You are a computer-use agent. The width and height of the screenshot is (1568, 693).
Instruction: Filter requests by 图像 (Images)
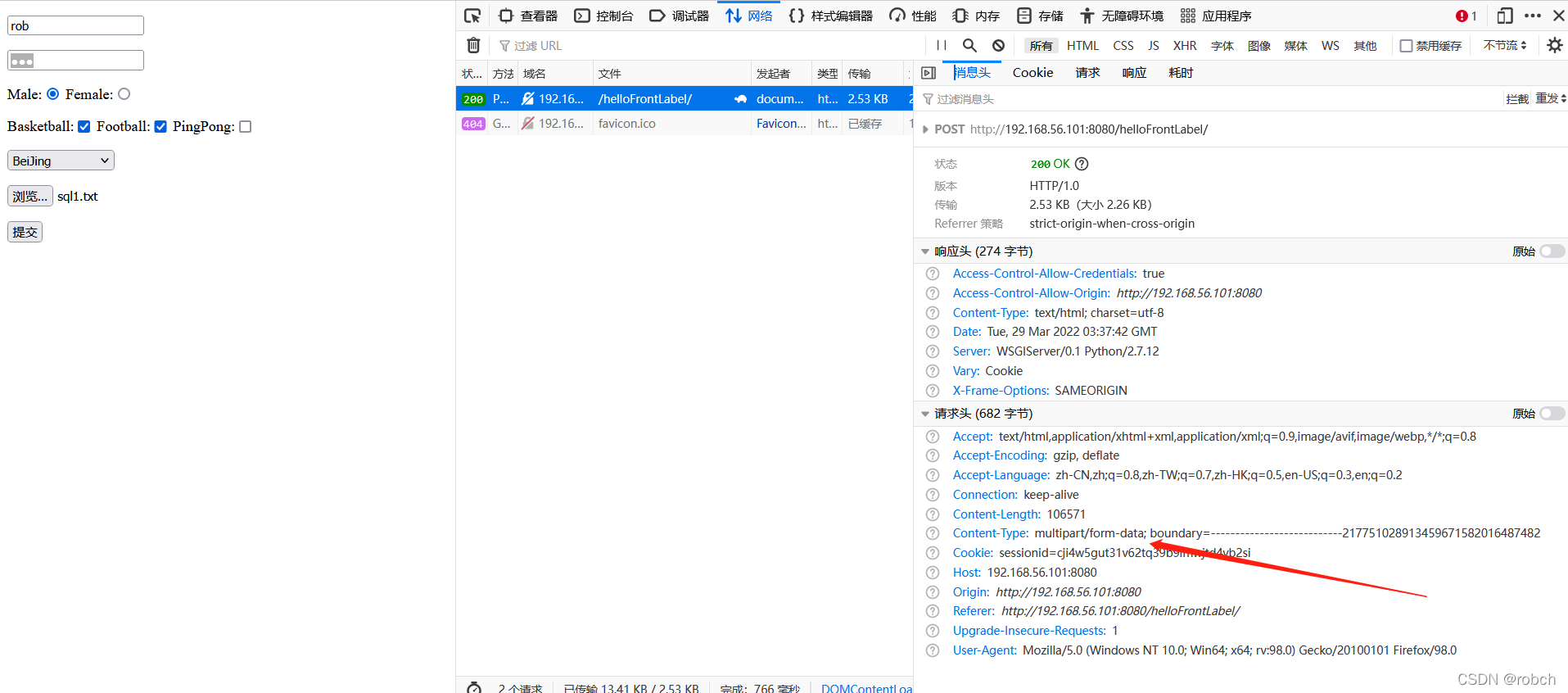[1259, 46]
